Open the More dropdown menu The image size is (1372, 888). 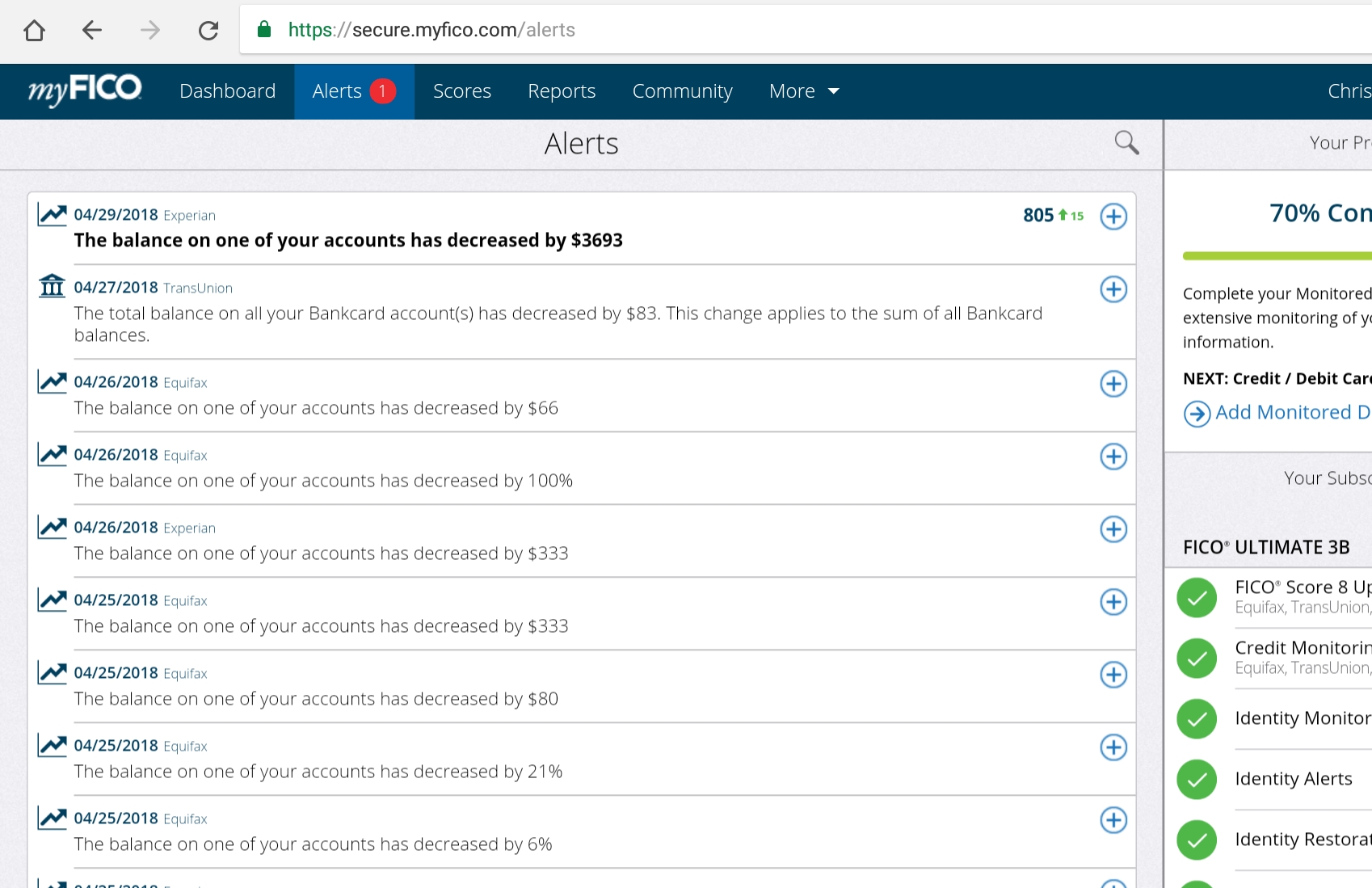(x=804, y=91)
